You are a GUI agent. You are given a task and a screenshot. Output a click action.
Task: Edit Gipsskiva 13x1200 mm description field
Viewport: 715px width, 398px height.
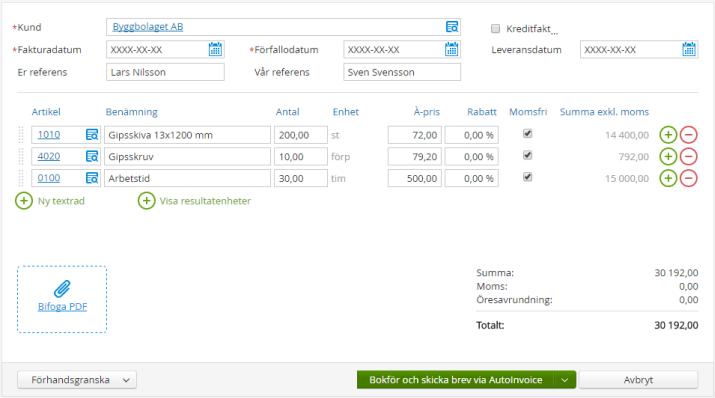[x=187, y=135]
